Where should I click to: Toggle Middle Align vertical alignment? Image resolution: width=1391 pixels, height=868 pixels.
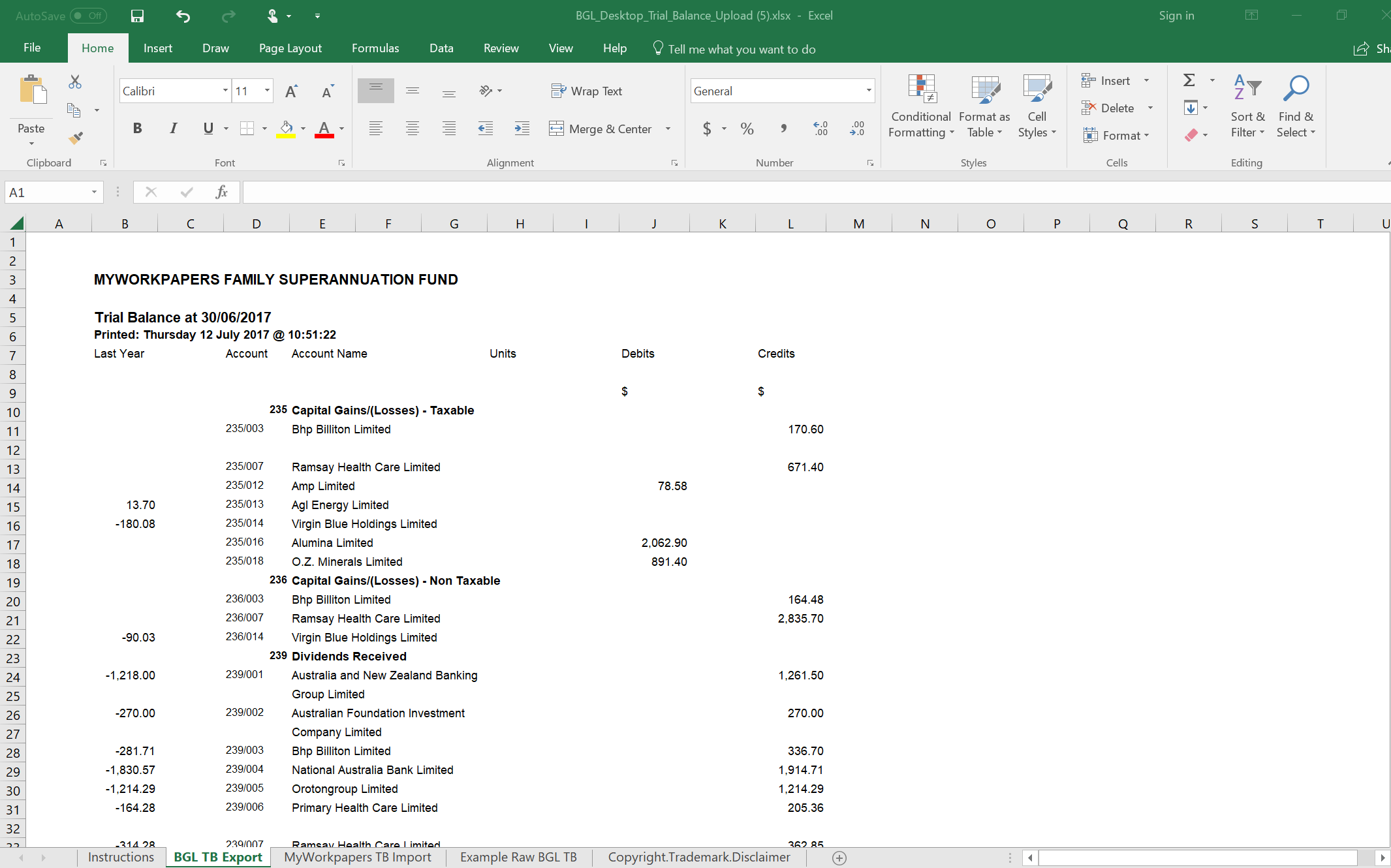412,91
